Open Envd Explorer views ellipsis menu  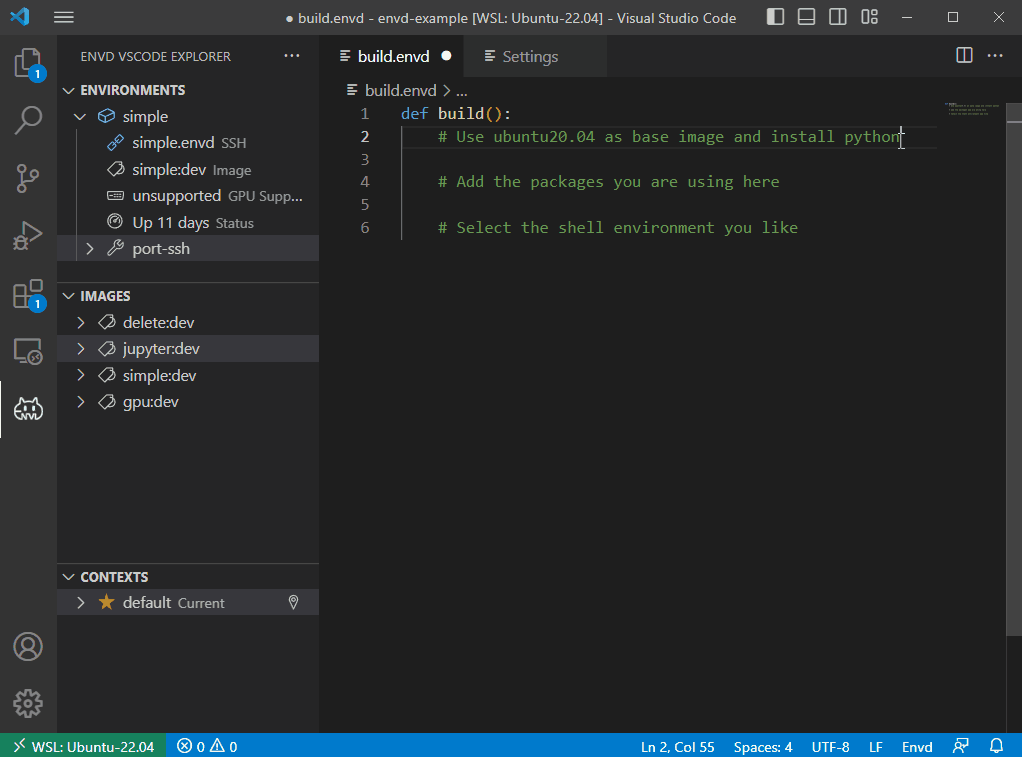click(x=292, y=55)
